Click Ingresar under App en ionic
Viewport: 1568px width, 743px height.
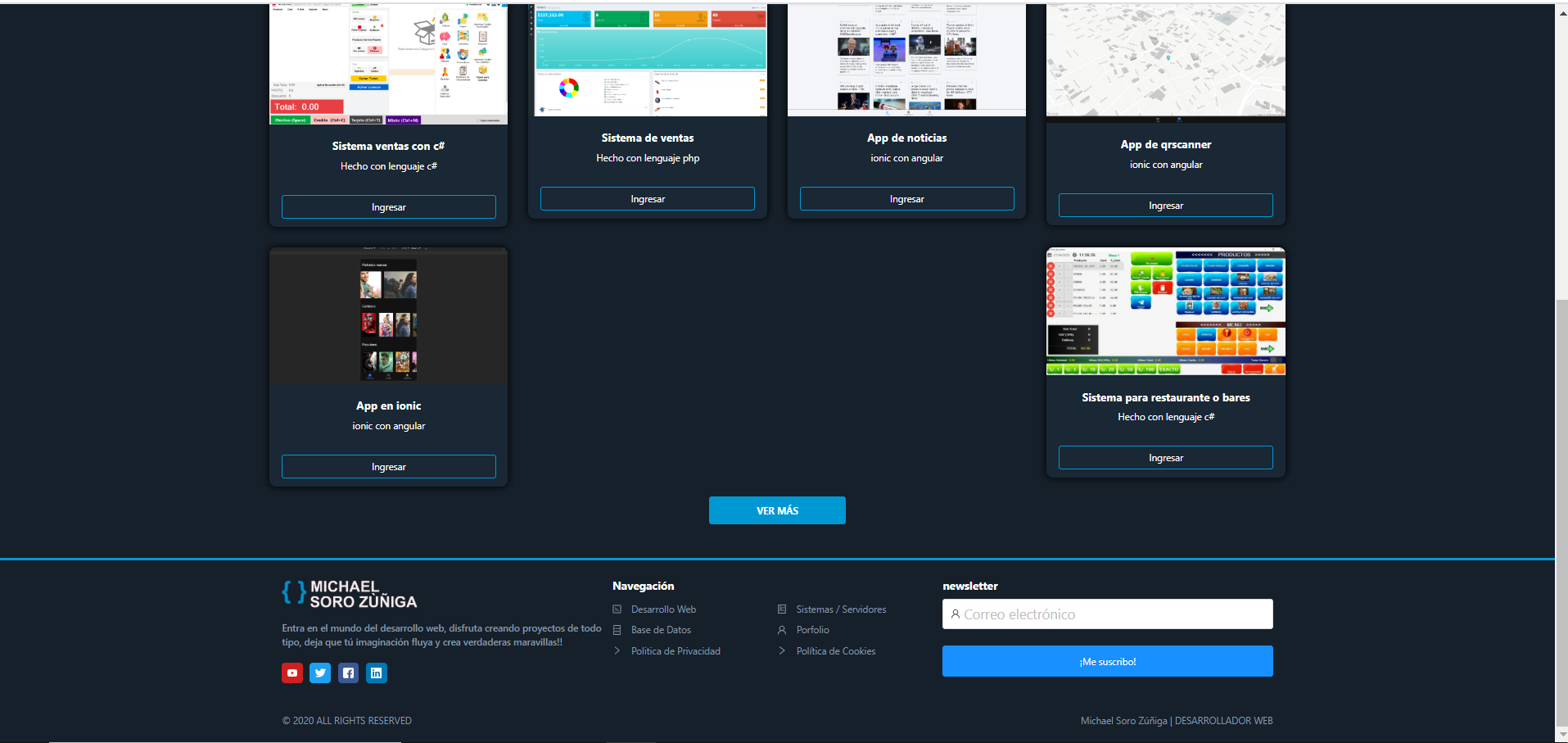point(389,467)
